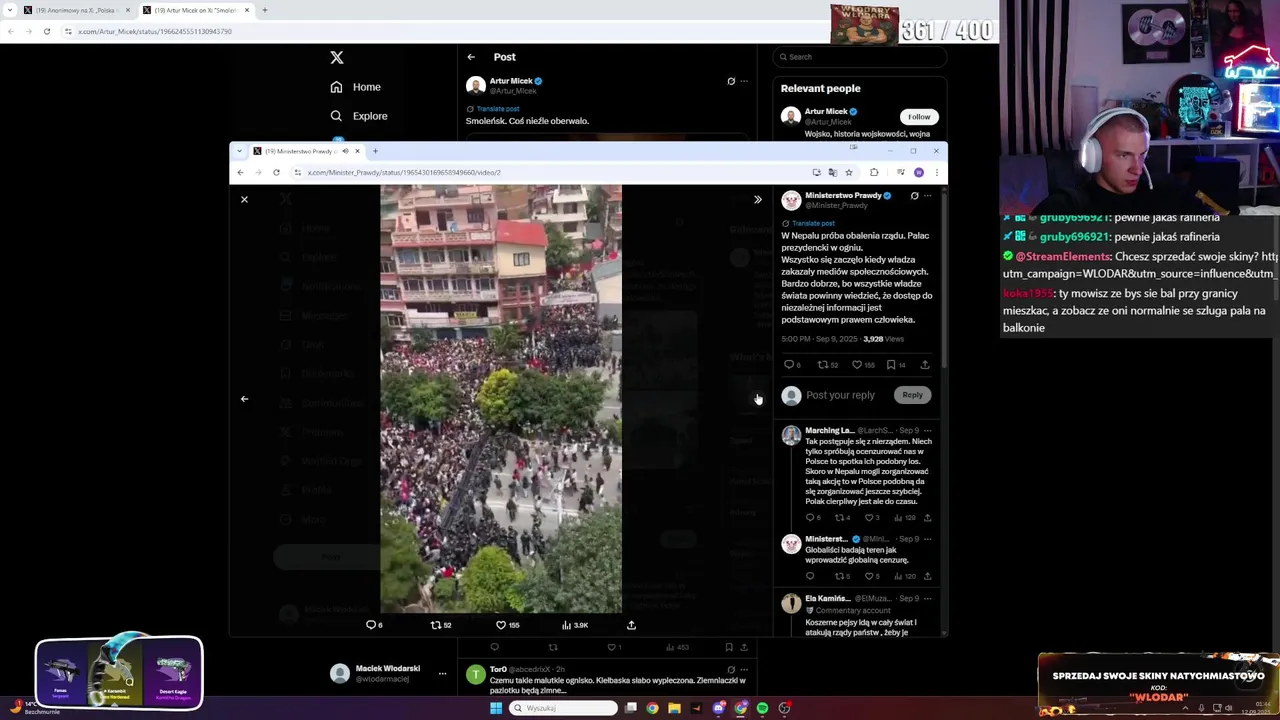The height and width of the screenshot is (720, 1280).
Task: Reload page in Ministerstwo Prawdy window
Action: coord(276,172)
